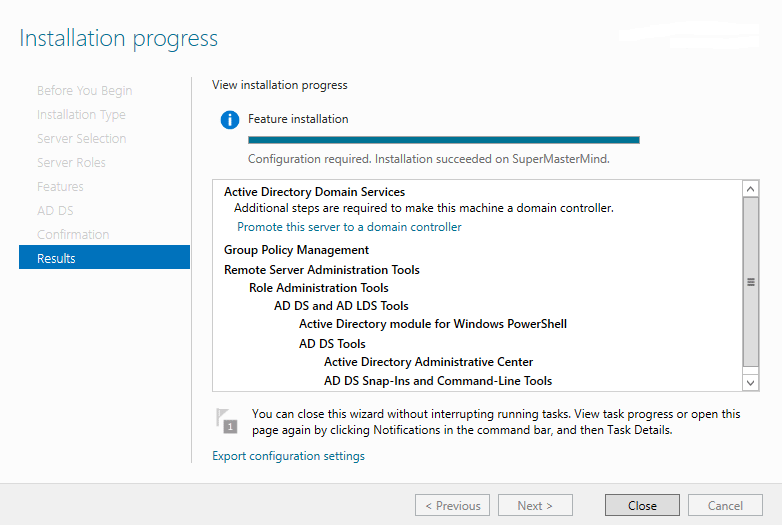
Task: Select the Results step in the sidebar
Action: (104, 258)
